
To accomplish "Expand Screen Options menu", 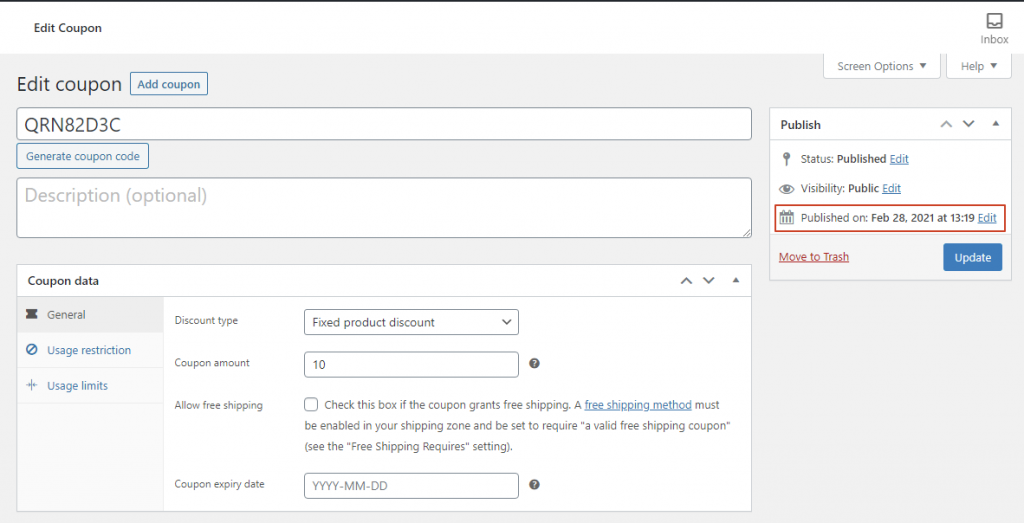I will (x=881, y=66).
